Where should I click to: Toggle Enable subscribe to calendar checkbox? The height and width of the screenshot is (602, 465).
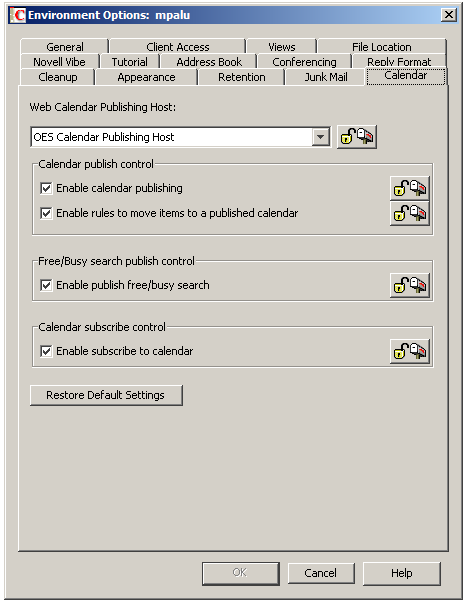[x=46, y=351]
